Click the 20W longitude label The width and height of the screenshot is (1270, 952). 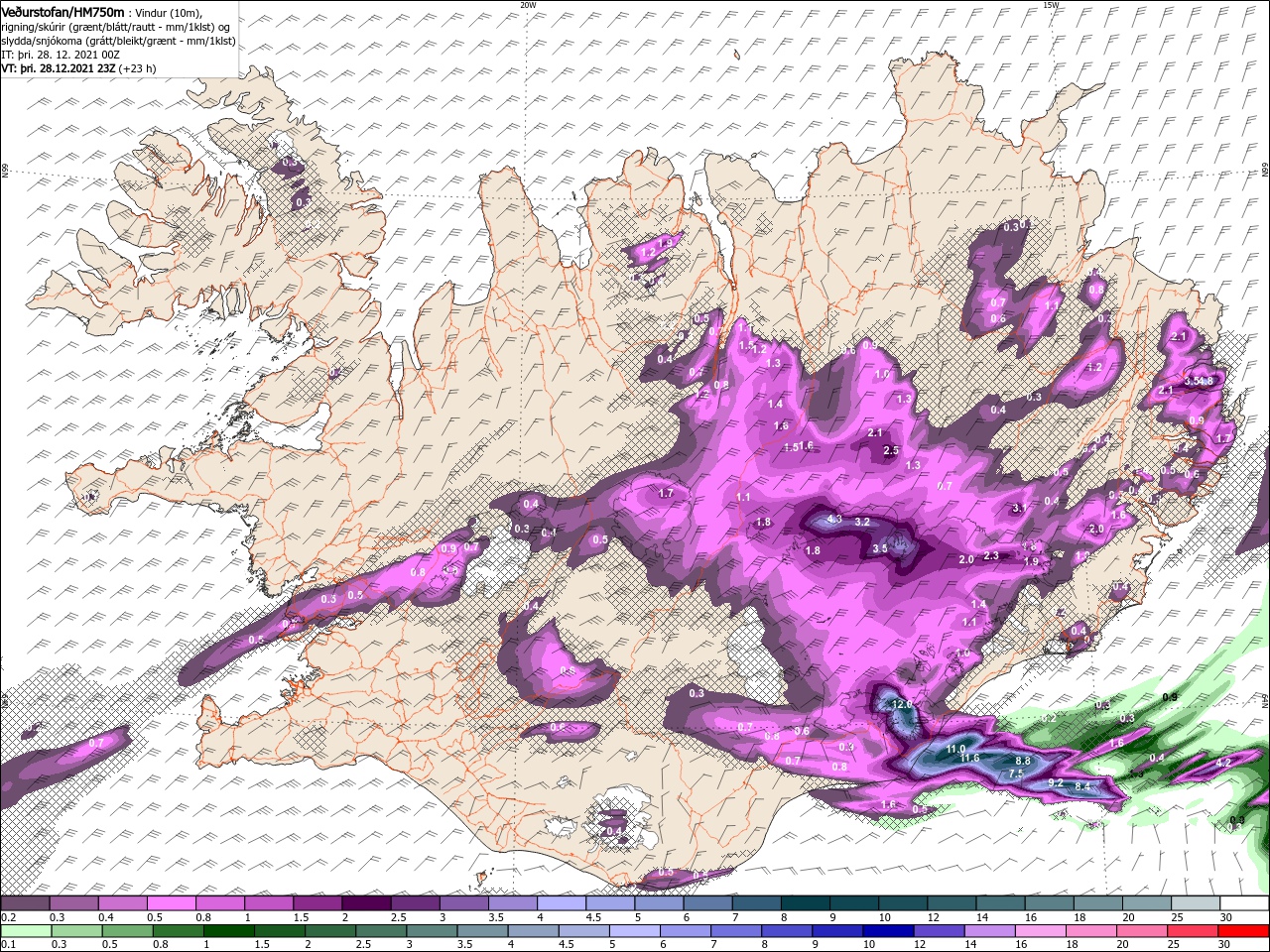[528, 5]
